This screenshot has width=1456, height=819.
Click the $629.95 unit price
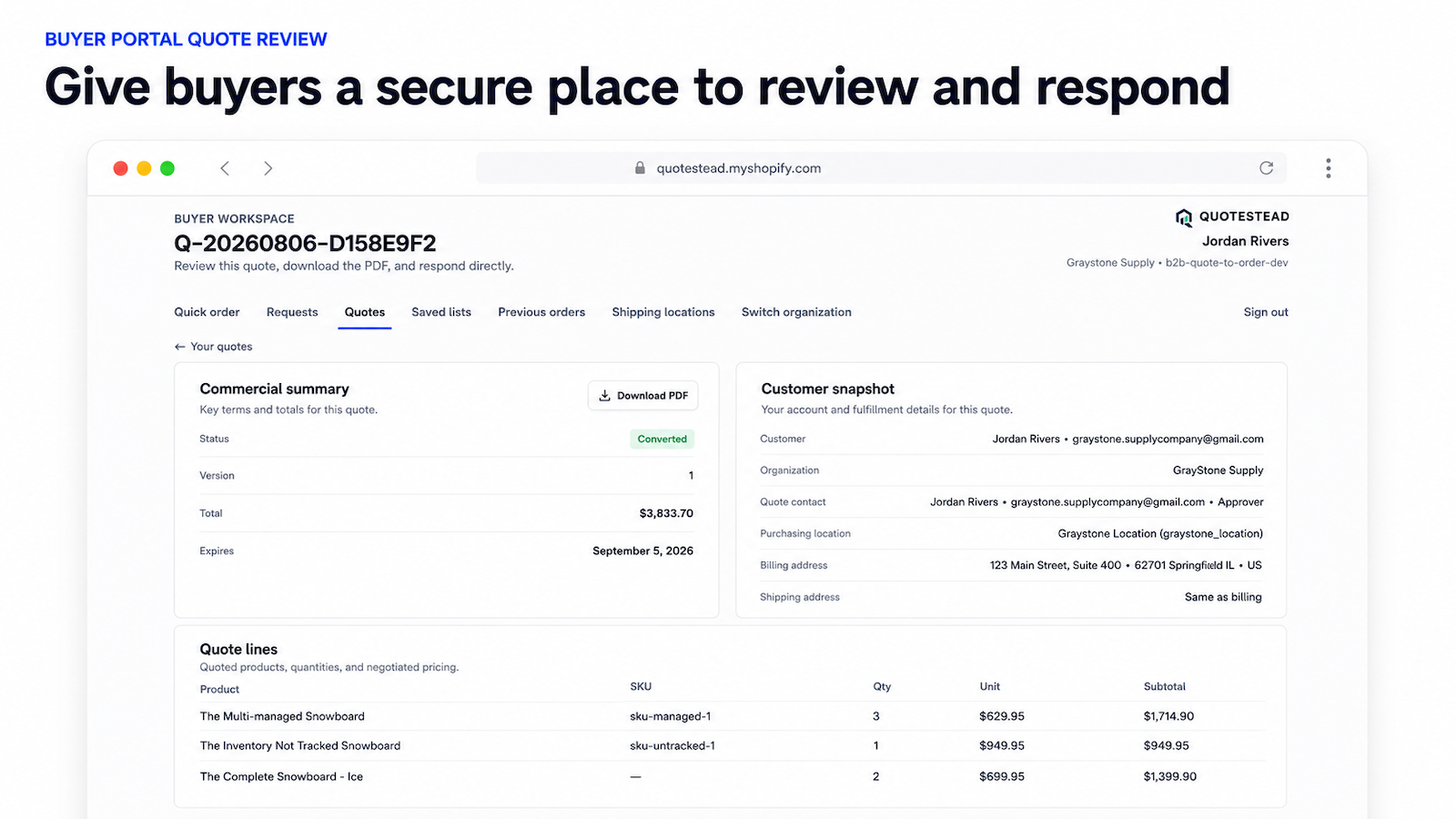(x=1002, y=717)
